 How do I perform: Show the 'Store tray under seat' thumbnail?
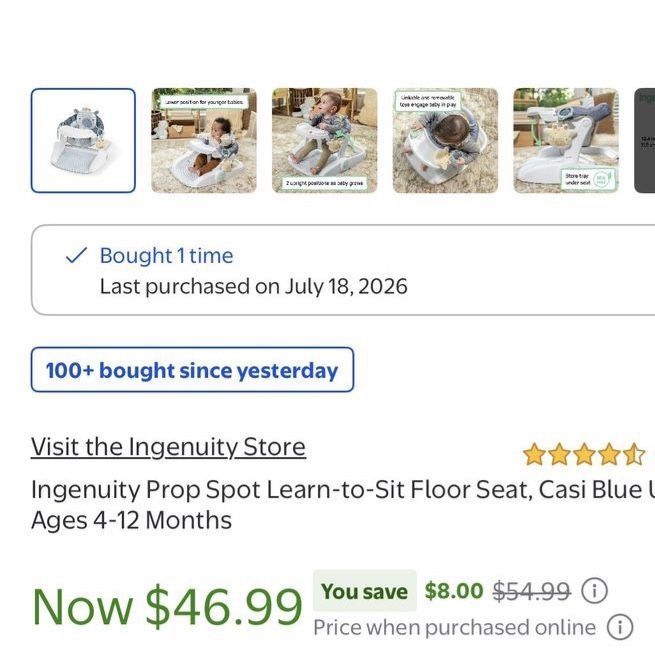click(566, 140)
